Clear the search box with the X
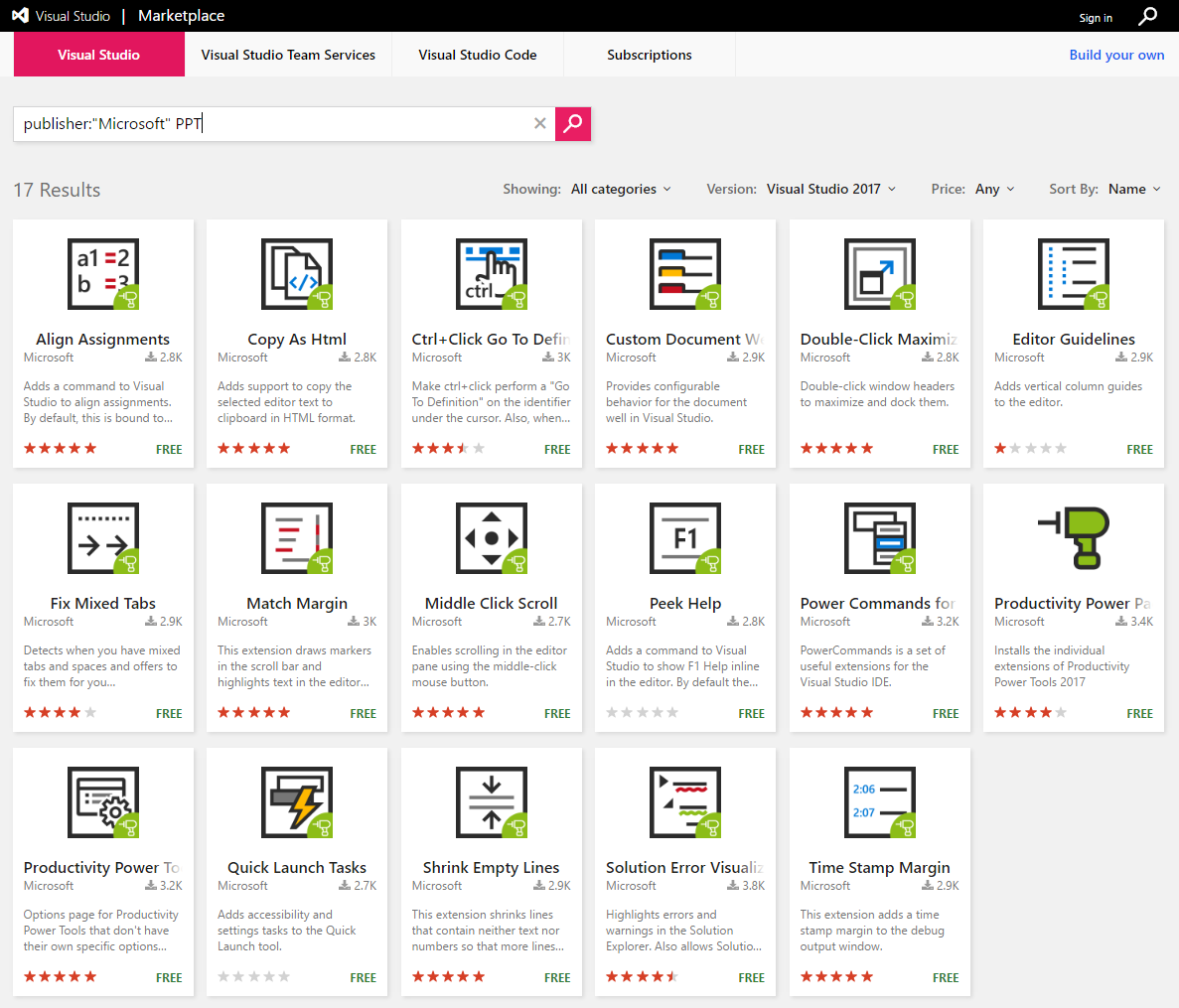The width and height of the screenshot is (1179, 1008). click(x=540, y=123)
